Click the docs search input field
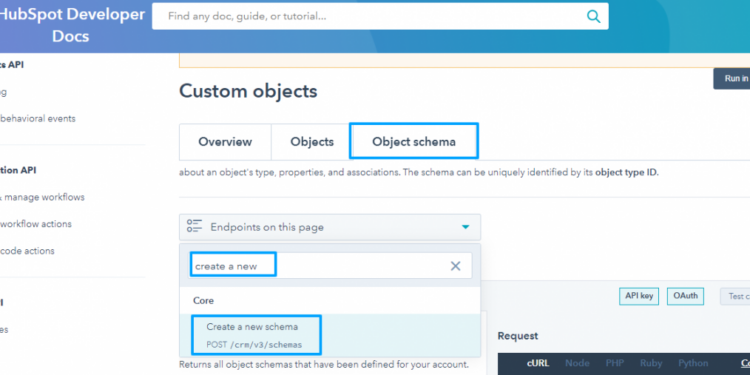The height and width of the screenshot is (375, 750). coord(380,16)
